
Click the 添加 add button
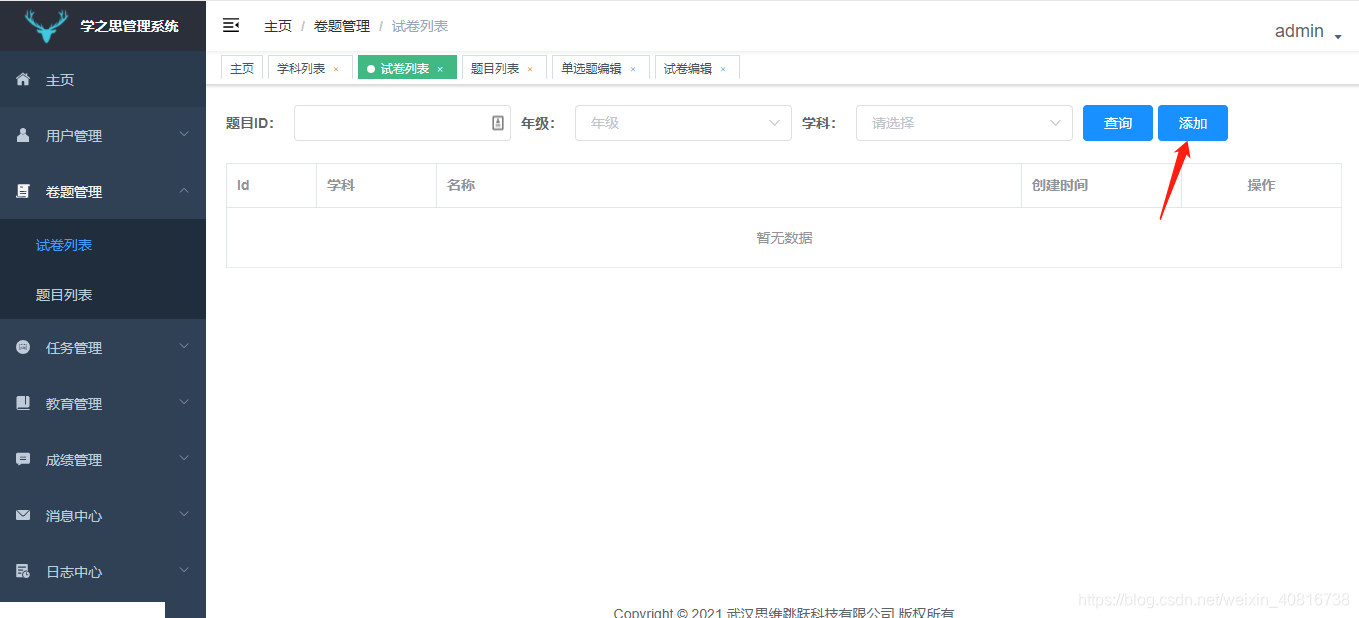point(1192,122)
